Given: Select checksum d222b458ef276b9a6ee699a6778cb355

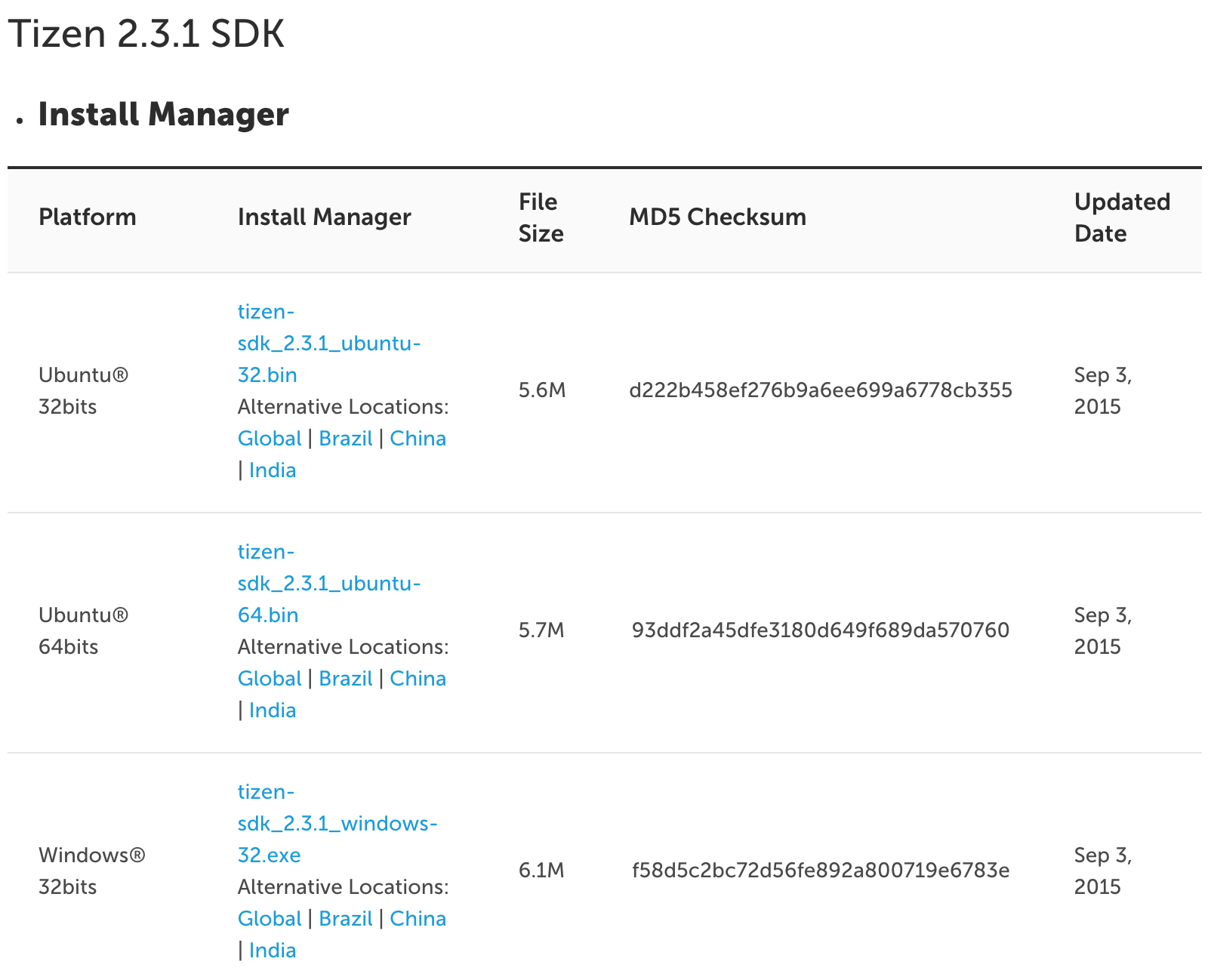Looking at the screenshot, I should (821, 390).
